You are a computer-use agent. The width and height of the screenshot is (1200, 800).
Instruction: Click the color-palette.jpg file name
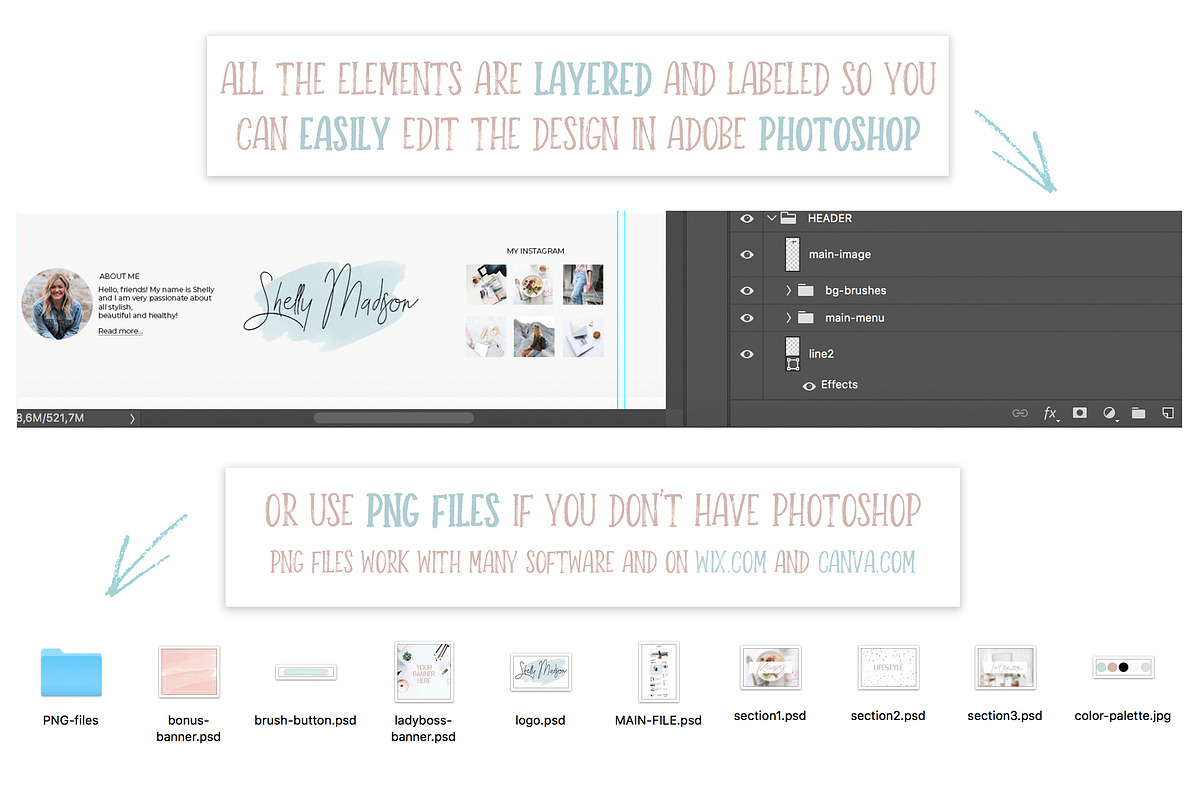(x=1122, y=716)
